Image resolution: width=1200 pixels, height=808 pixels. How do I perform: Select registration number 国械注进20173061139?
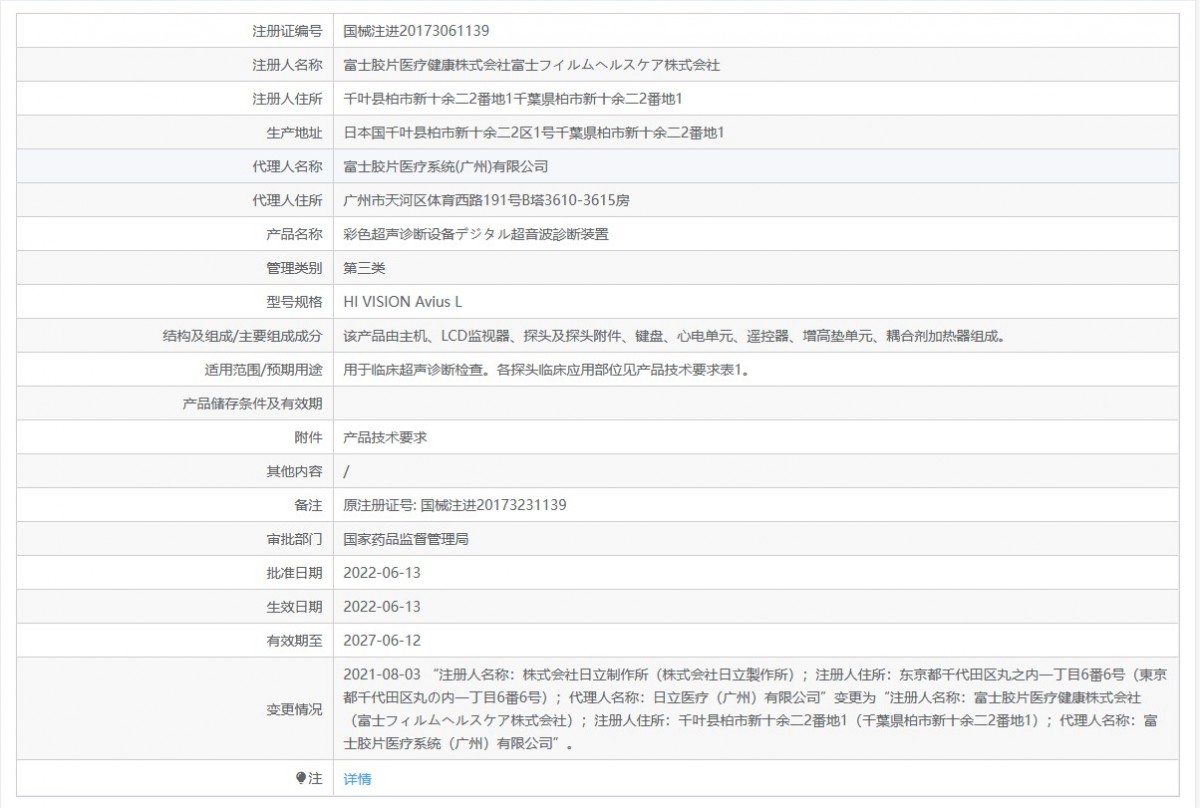(416, 31)
